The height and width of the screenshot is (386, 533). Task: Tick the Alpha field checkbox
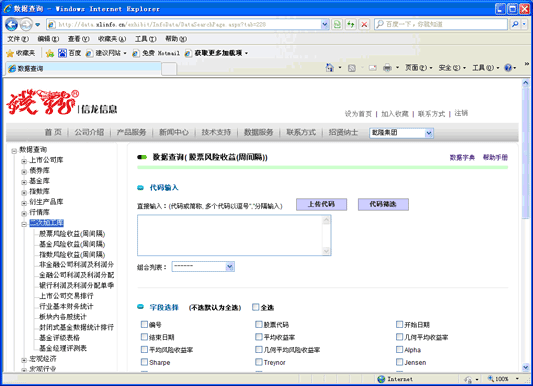[x=399, y=349]
